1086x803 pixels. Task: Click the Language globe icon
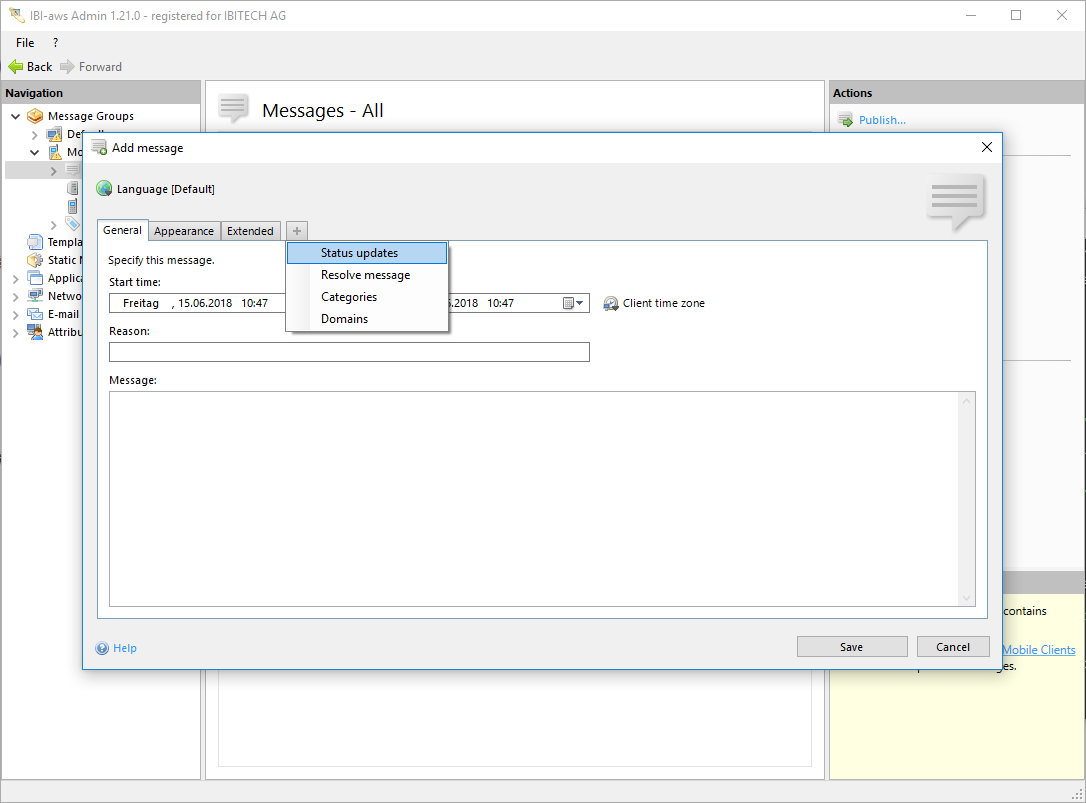(104, 189)
